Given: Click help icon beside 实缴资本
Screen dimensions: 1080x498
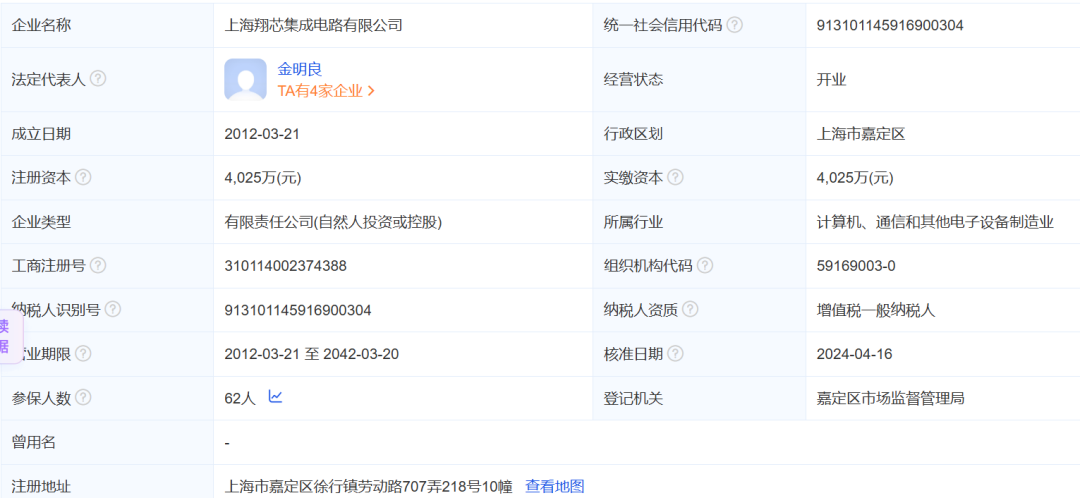Looking at the screenshot, I should 676,177.
